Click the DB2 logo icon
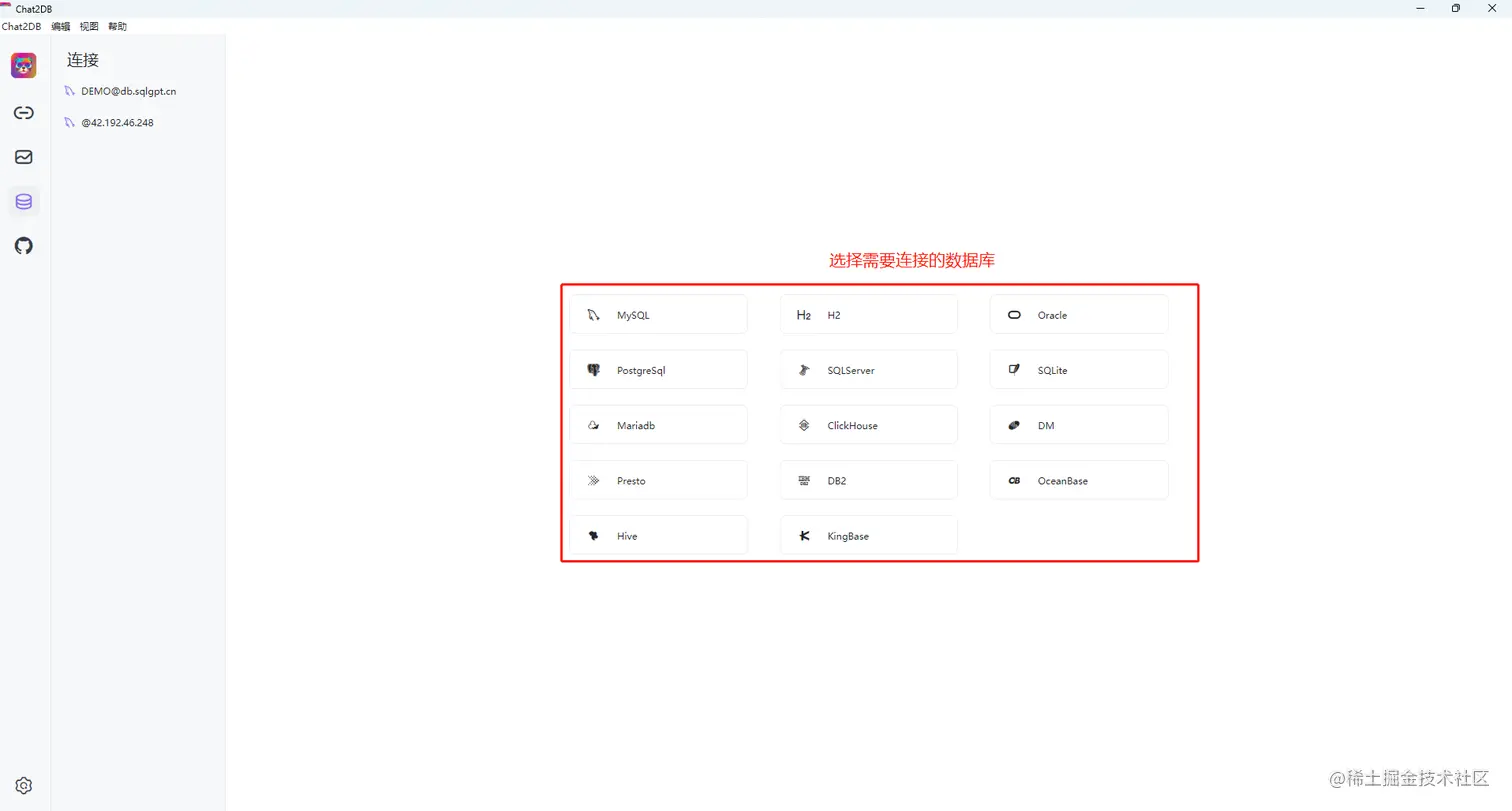 click(804, 481)
